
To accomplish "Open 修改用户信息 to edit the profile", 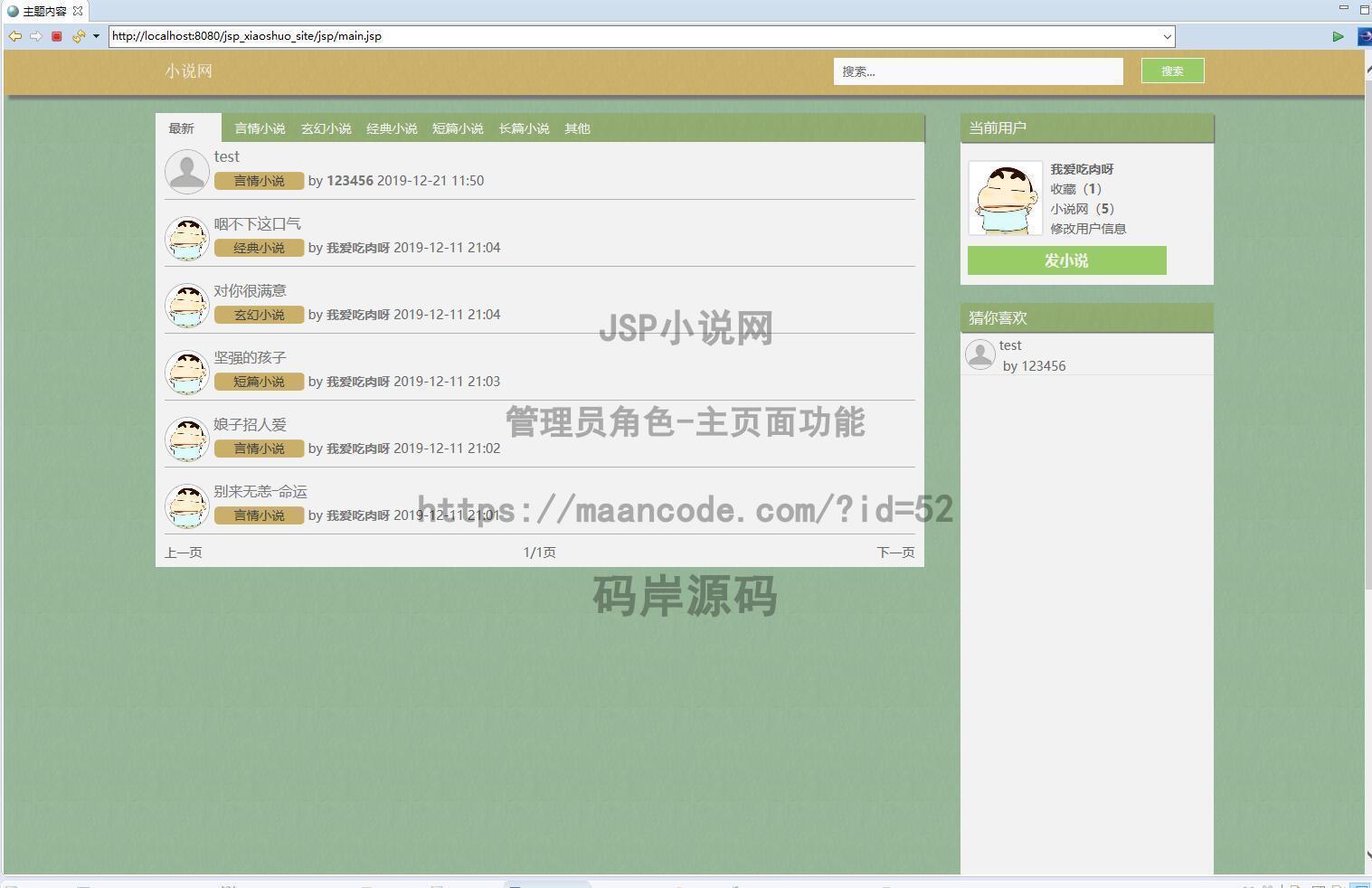I will click(1088, 229).
